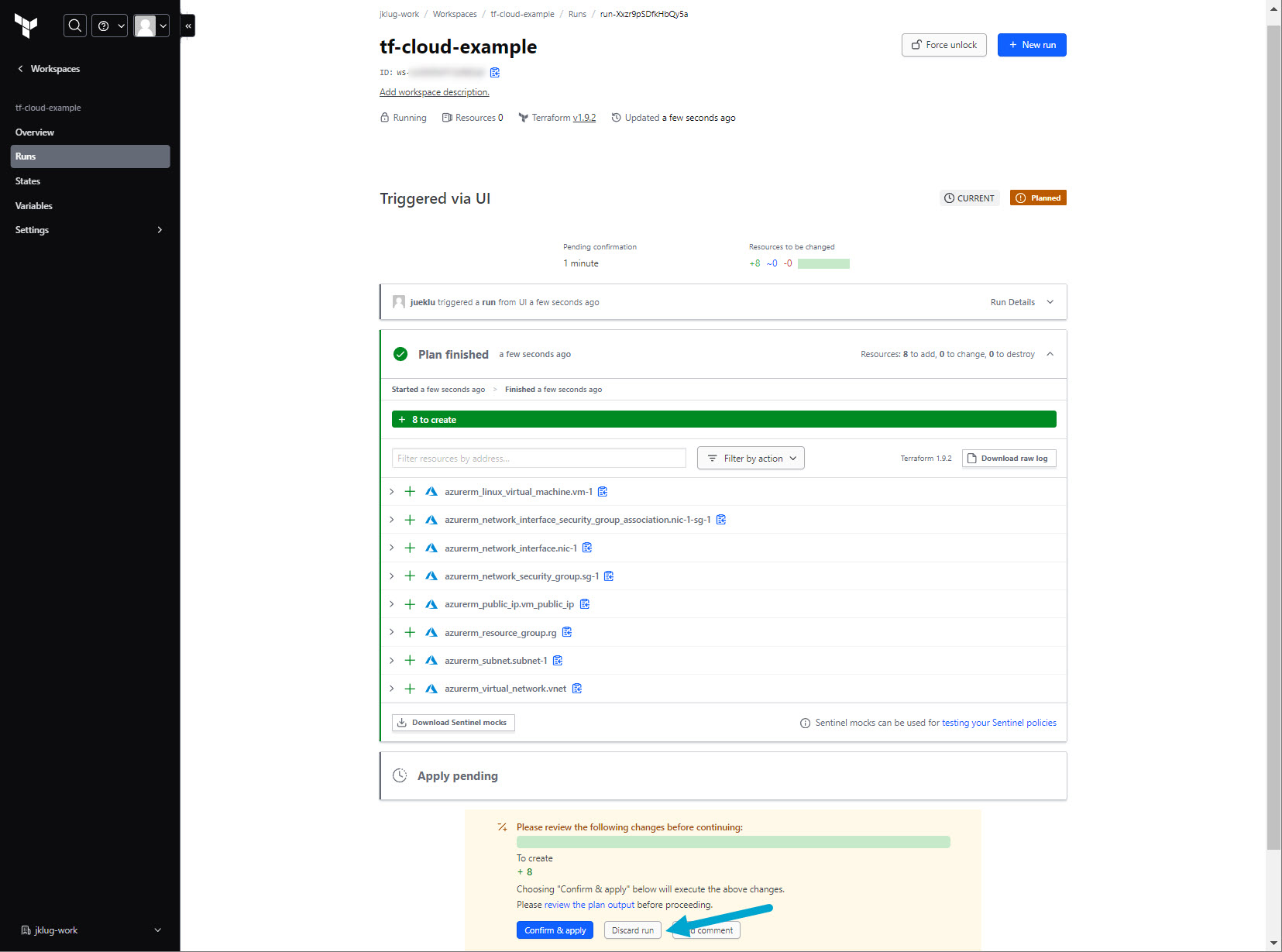Copy azurerm_virtual_network.vnet address icon
This screenshot has width=1282, height=952.
coord(577,689)
